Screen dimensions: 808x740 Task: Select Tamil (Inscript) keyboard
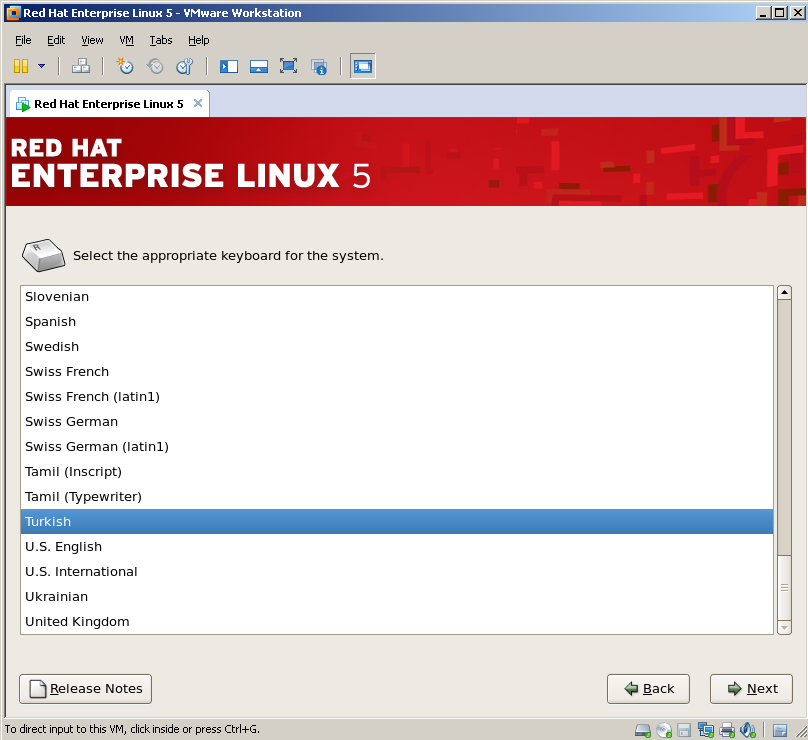coord(397,472)
